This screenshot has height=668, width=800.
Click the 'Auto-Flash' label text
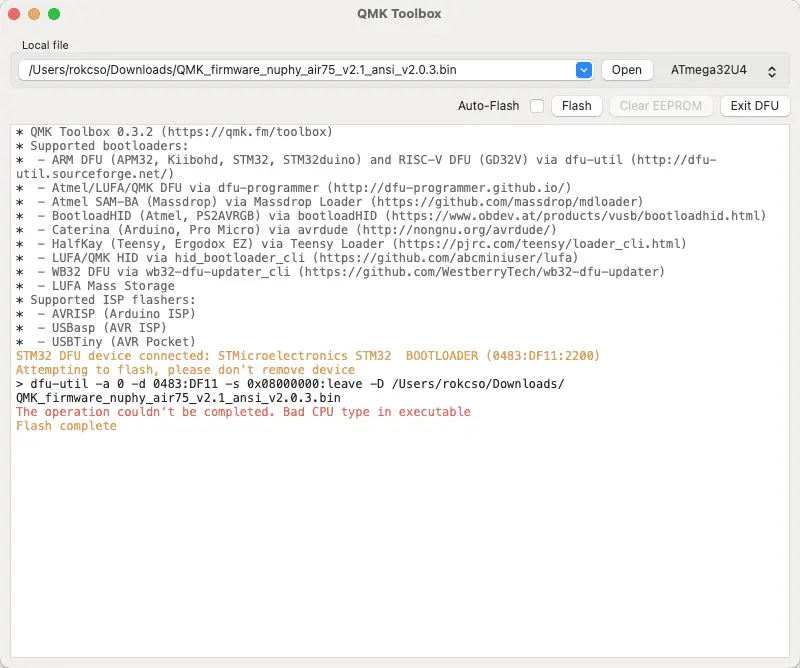point(488,106)
